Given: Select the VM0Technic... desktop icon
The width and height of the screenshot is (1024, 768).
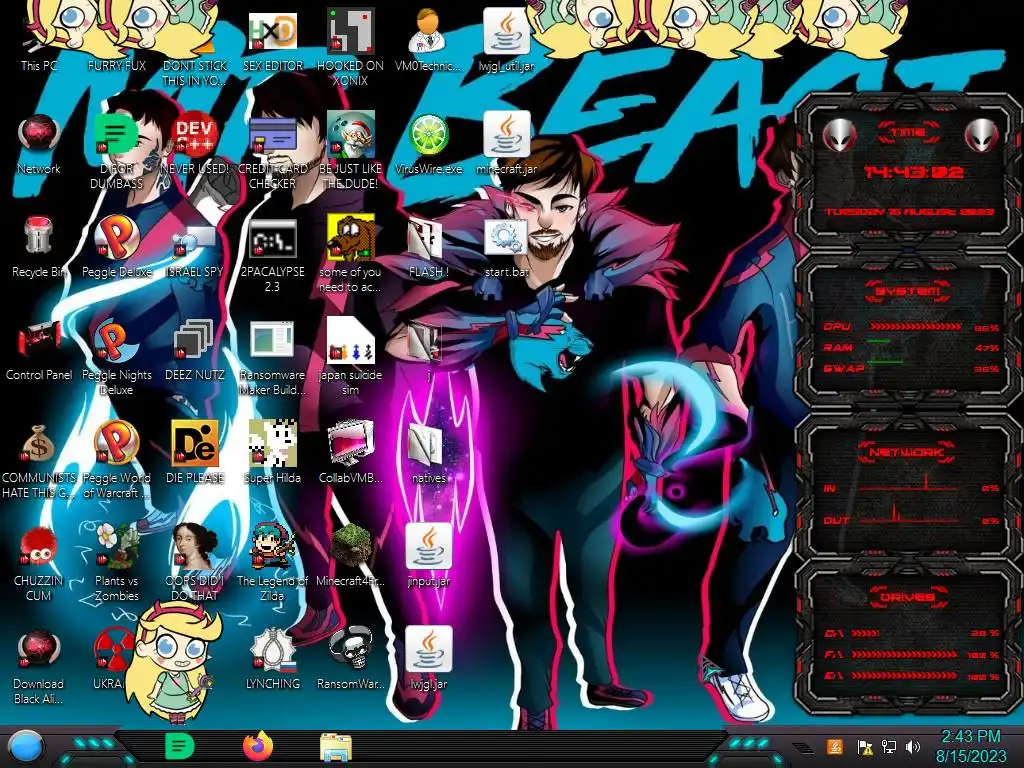Looking at the screenshot, I should [428, 40].
